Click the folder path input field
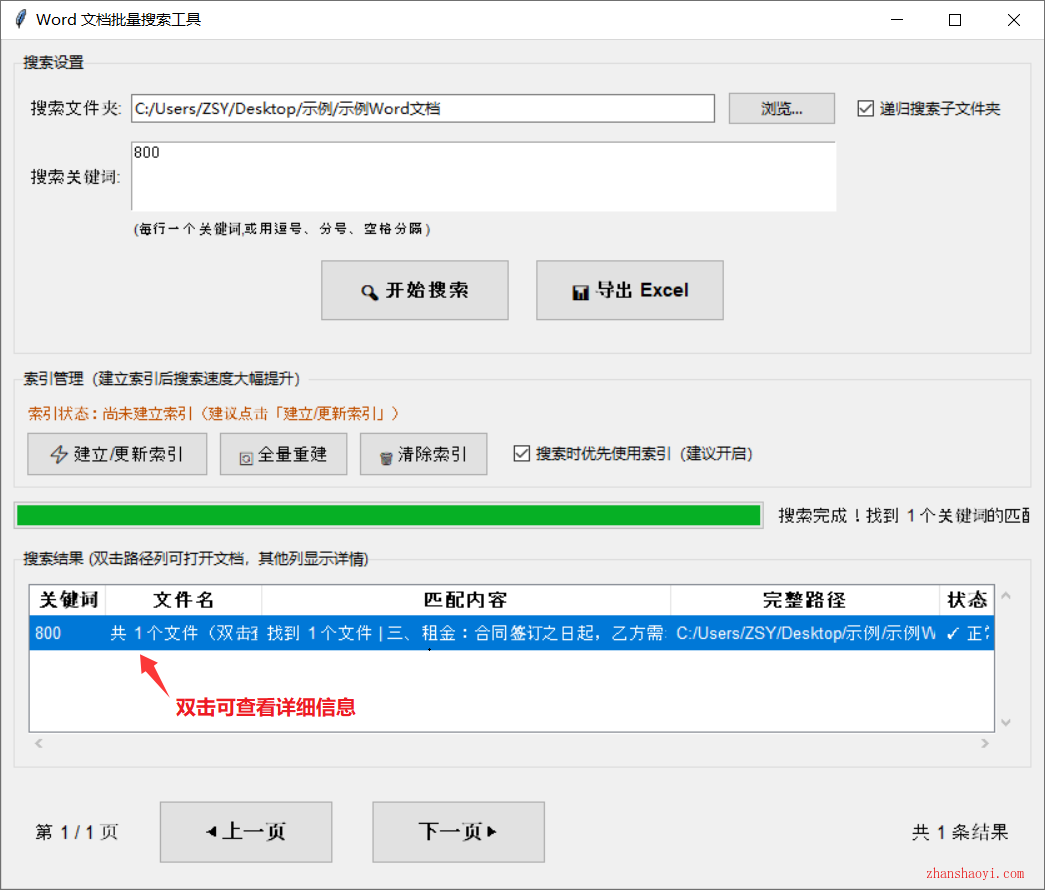 [x=422, y=108]
